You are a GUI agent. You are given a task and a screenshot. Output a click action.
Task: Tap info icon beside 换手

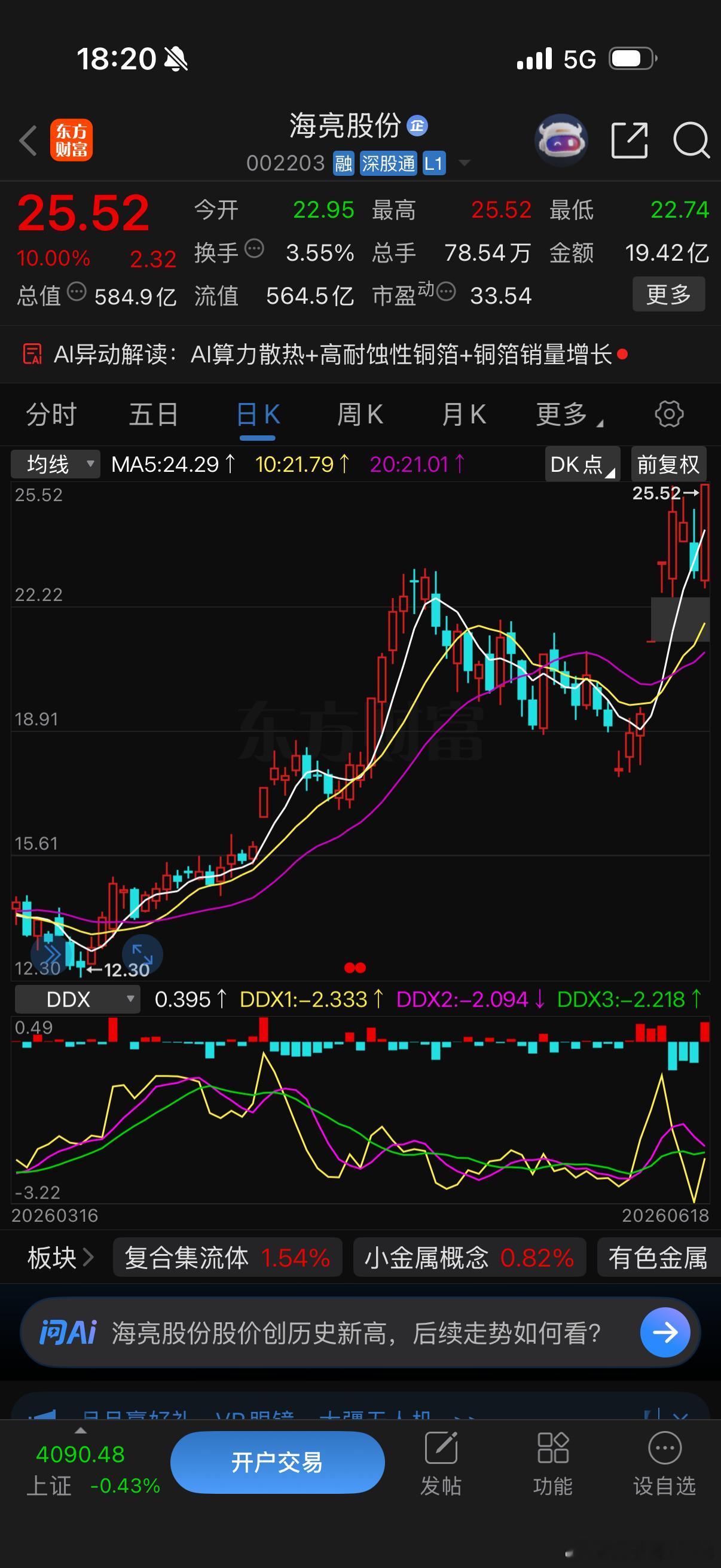pos(254,249)
